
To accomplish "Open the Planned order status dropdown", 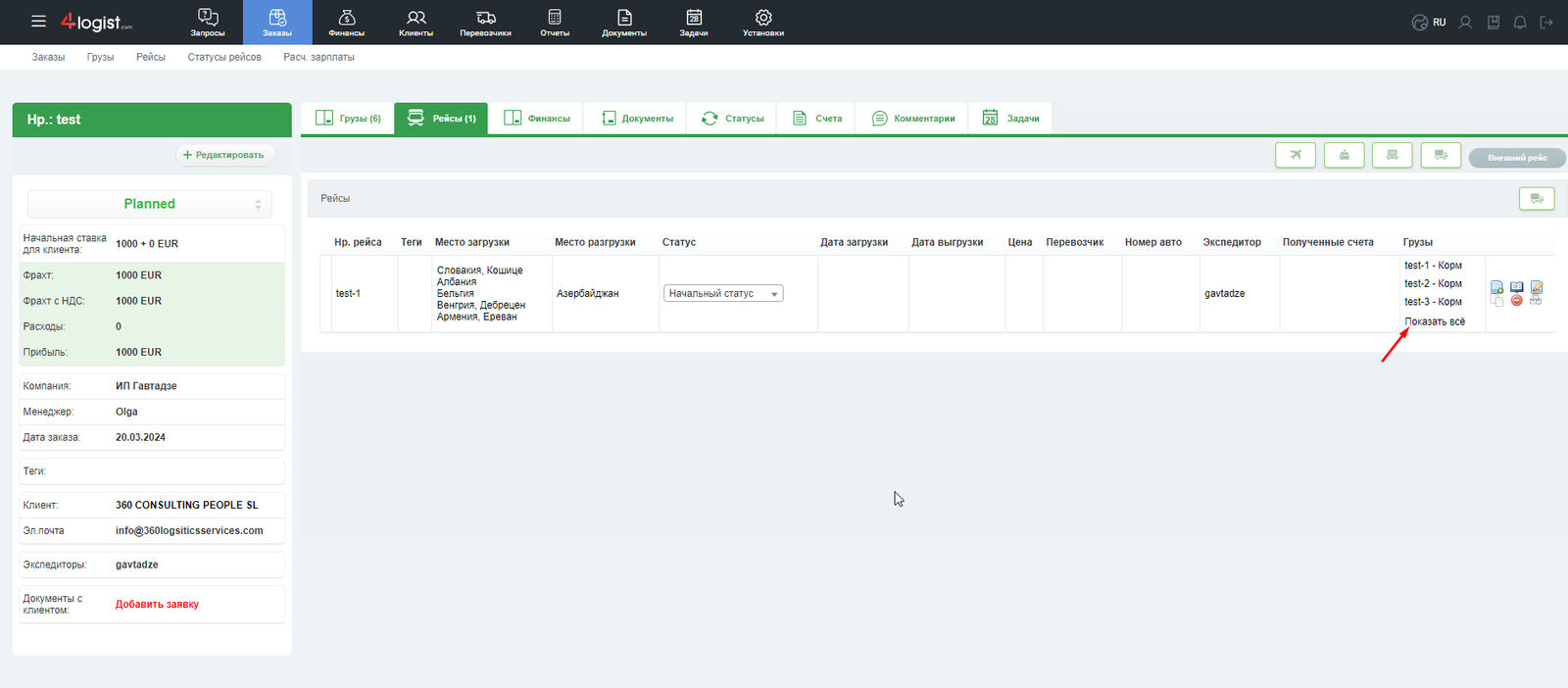I will (149, 204).
